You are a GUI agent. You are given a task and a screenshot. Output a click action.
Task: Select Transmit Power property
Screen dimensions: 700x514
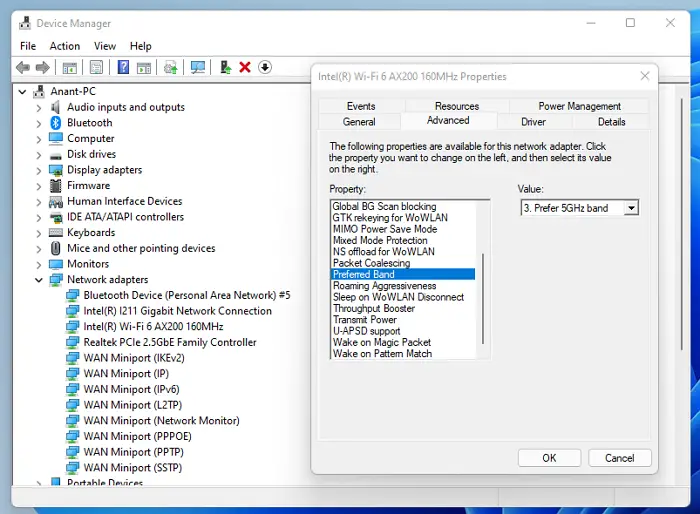pos(365,319)
